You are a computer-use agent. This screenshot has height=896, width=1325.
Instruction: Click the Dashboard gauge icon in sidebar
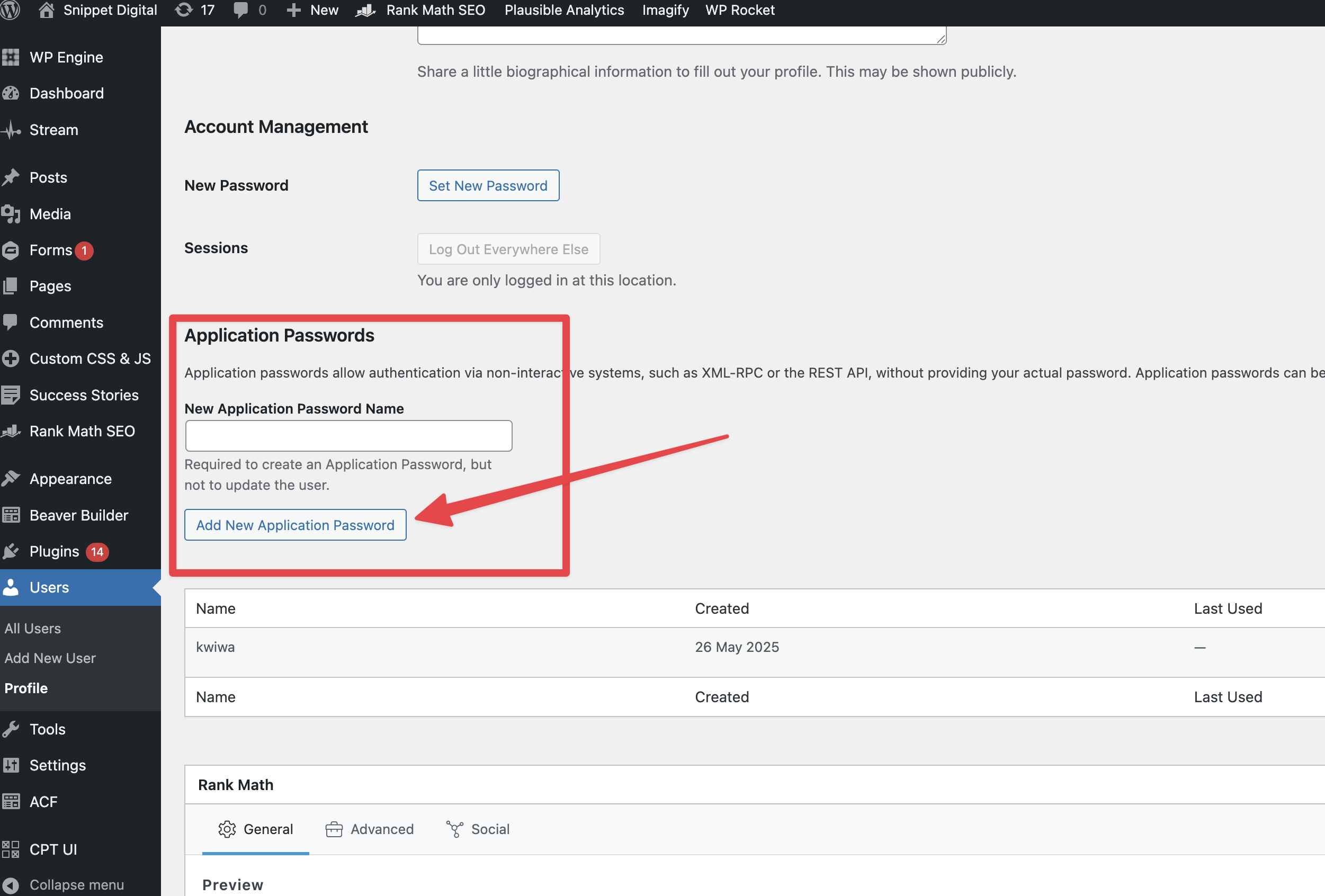(11, 94)
